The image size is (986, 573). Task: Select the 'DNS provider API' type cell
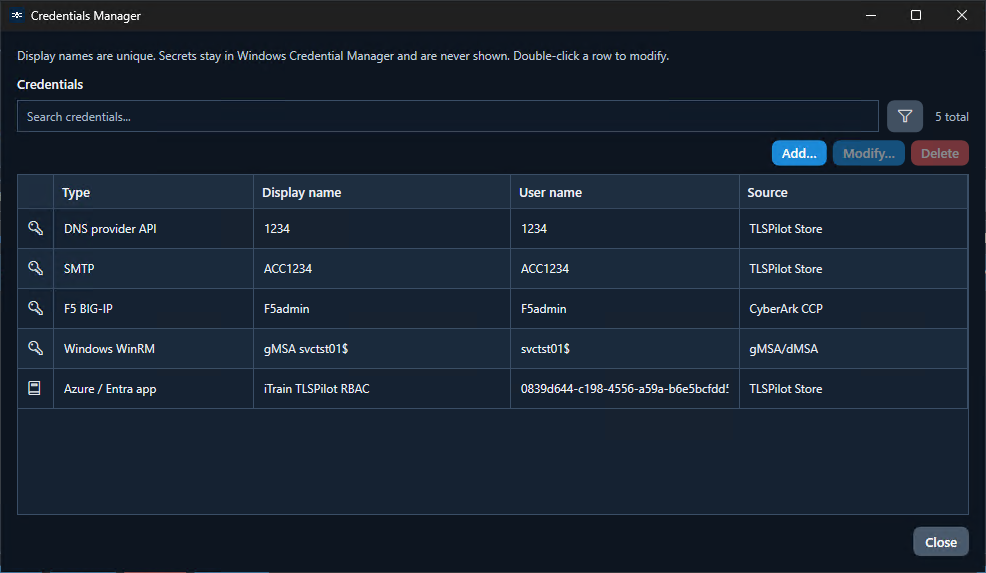153,229
